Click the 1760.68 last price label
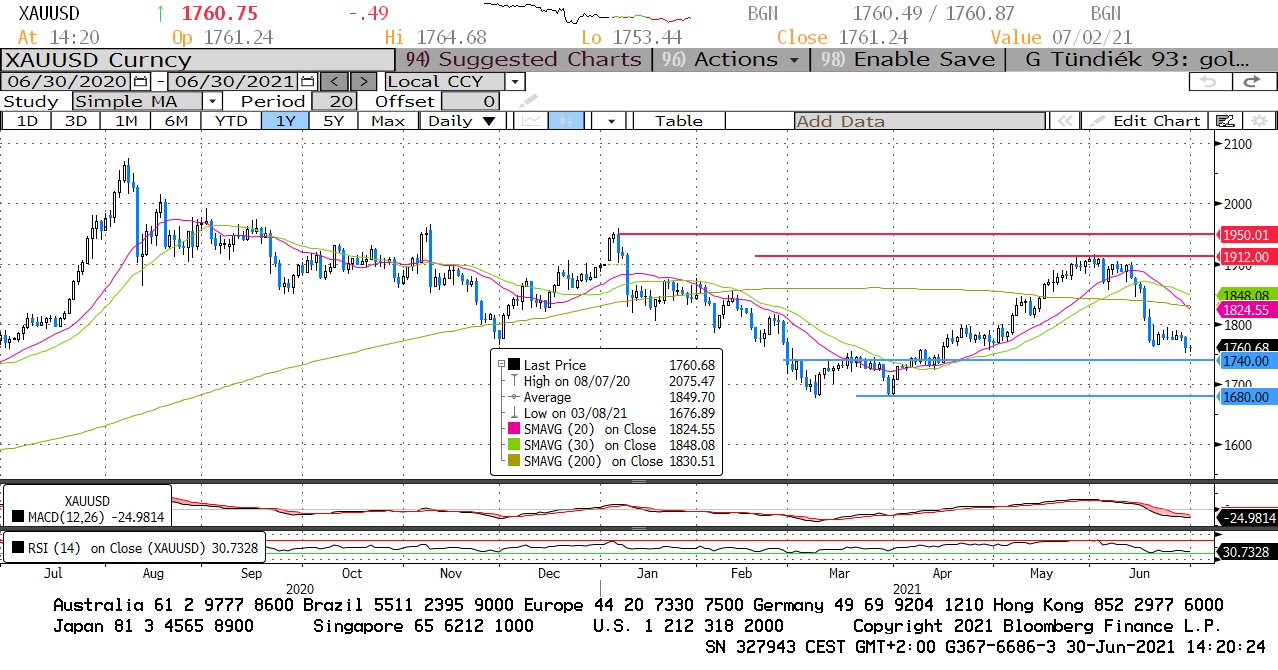 click(x=1246, y=347)
